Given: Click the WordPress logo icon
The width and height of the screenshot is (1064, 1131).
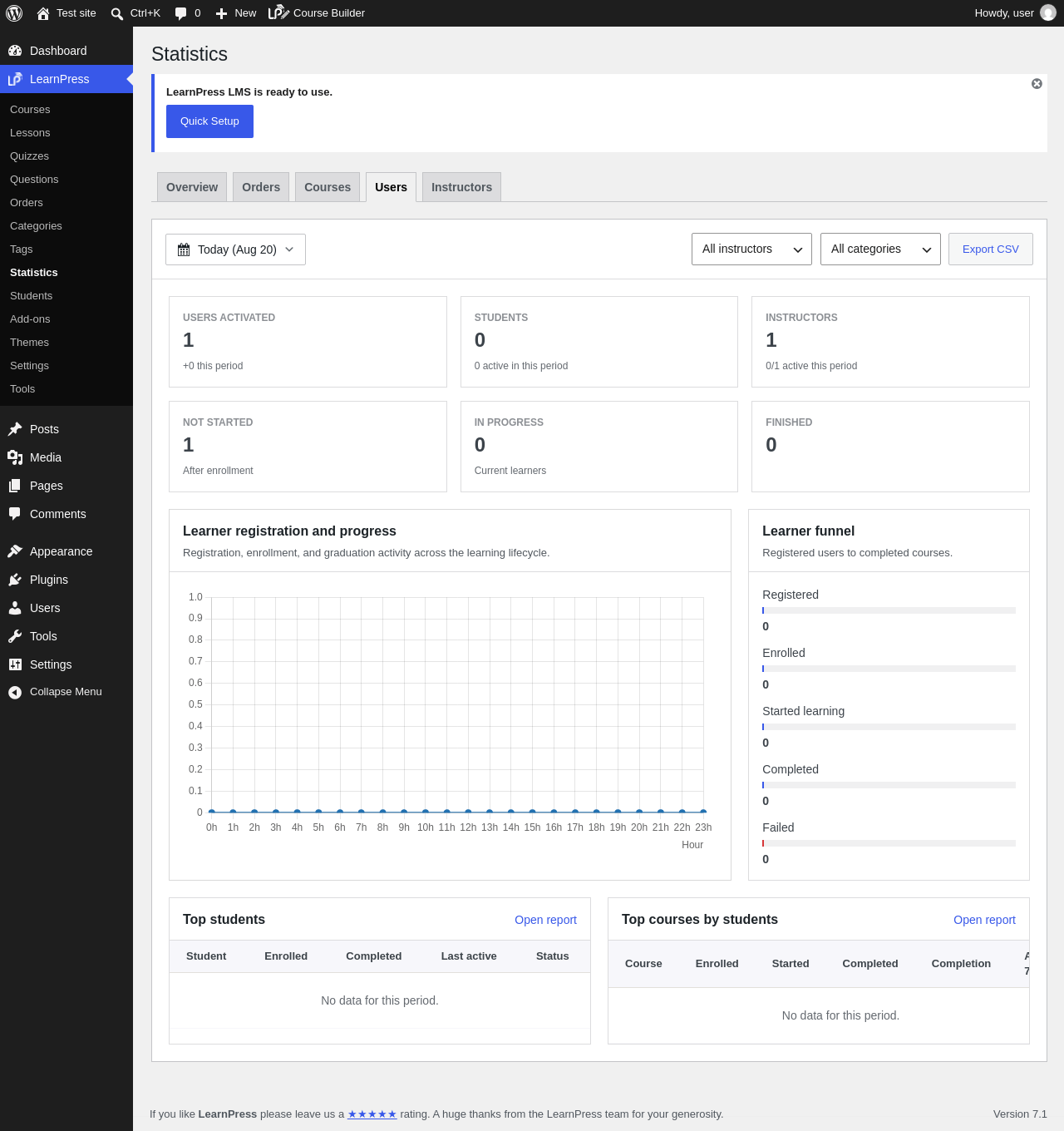Looking at the screenshot, I should click(x=14, y=13).
